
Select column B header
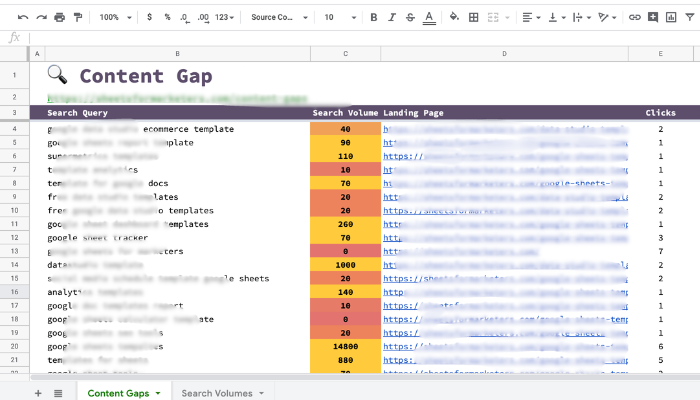[x=177, y=54]
